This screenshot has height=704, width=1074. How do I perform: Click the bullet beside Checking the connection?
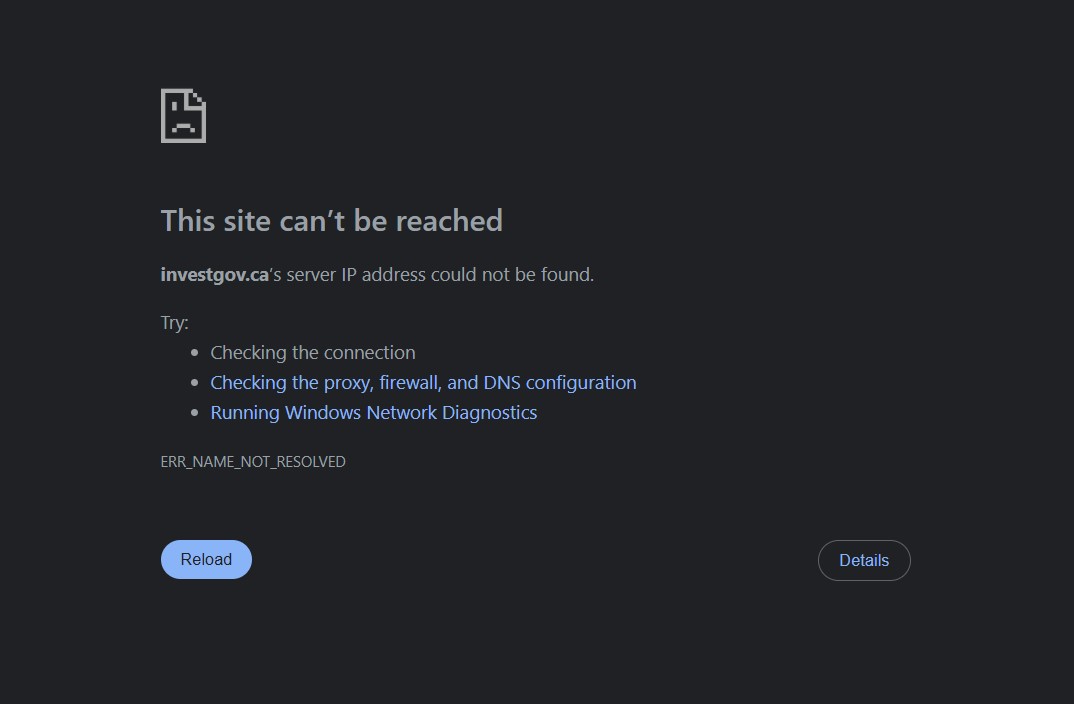click(195, 353)
